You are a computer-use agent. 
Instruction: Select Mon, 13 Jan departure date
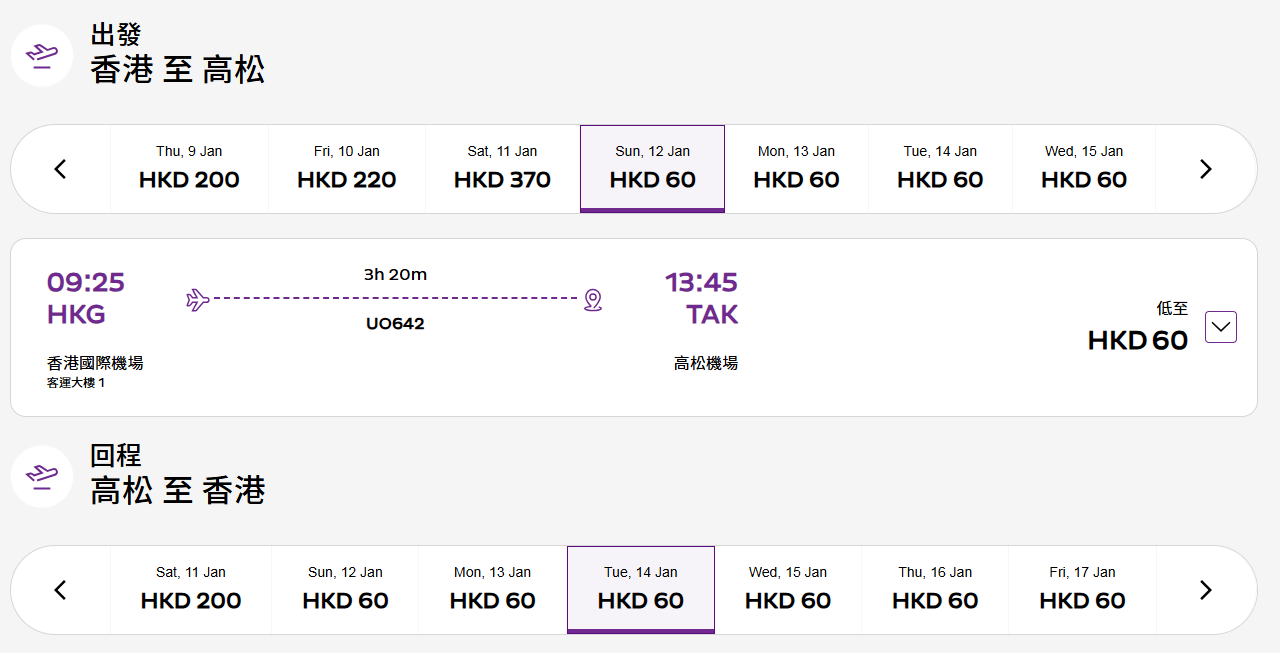(796, 169)
